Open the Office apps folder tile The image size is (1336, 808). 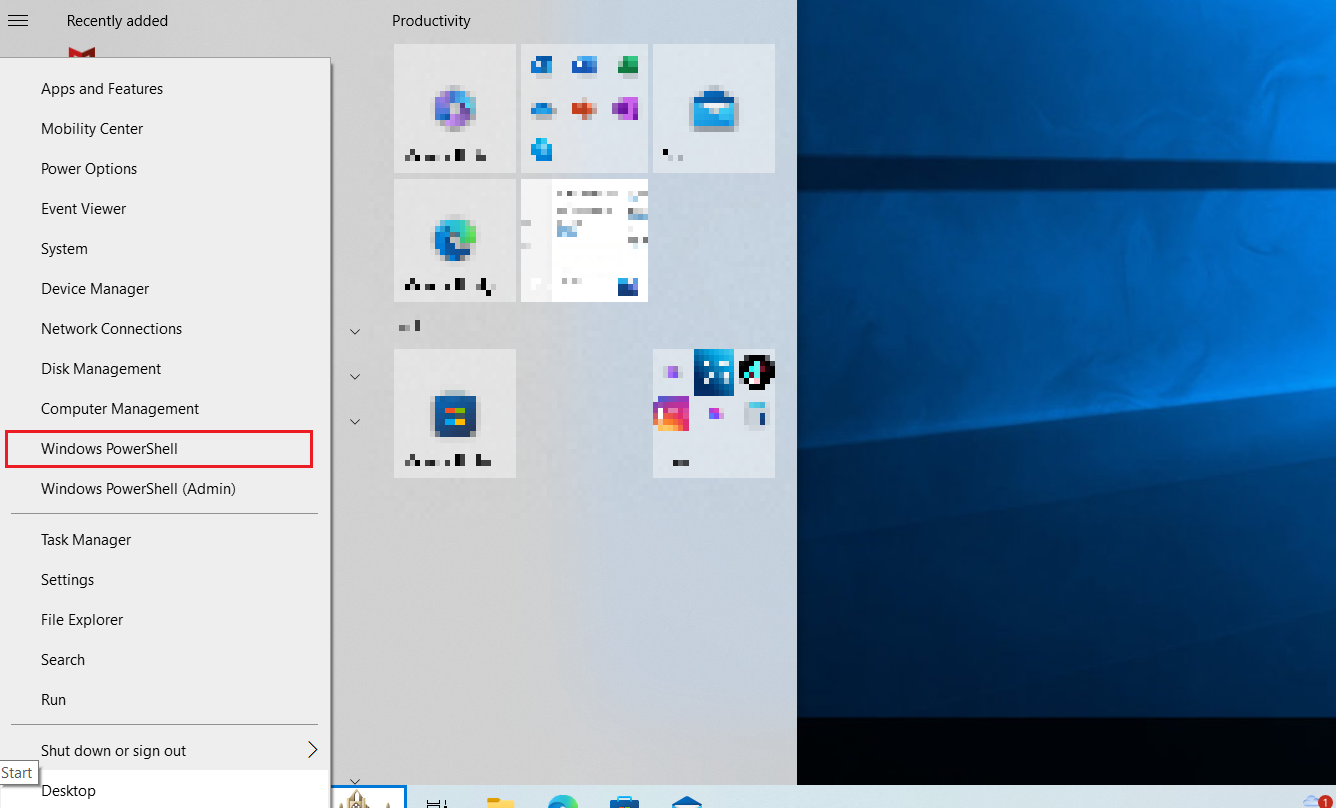coord(584,108)
